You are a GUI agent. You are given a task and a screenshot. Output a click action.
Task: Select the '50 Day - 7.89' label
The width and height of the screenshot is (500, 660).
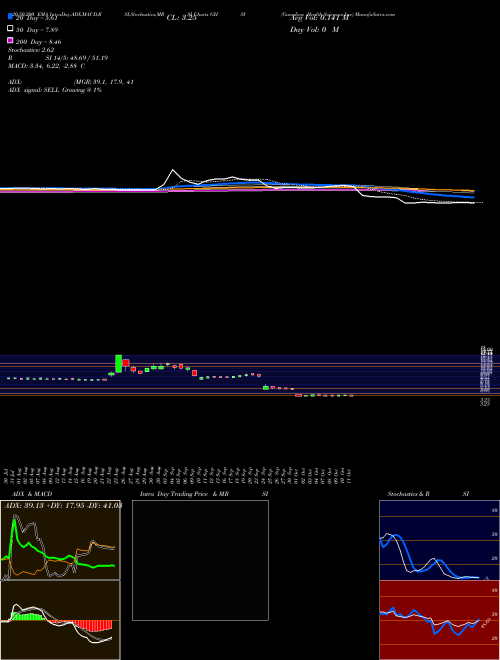[37, 30]
